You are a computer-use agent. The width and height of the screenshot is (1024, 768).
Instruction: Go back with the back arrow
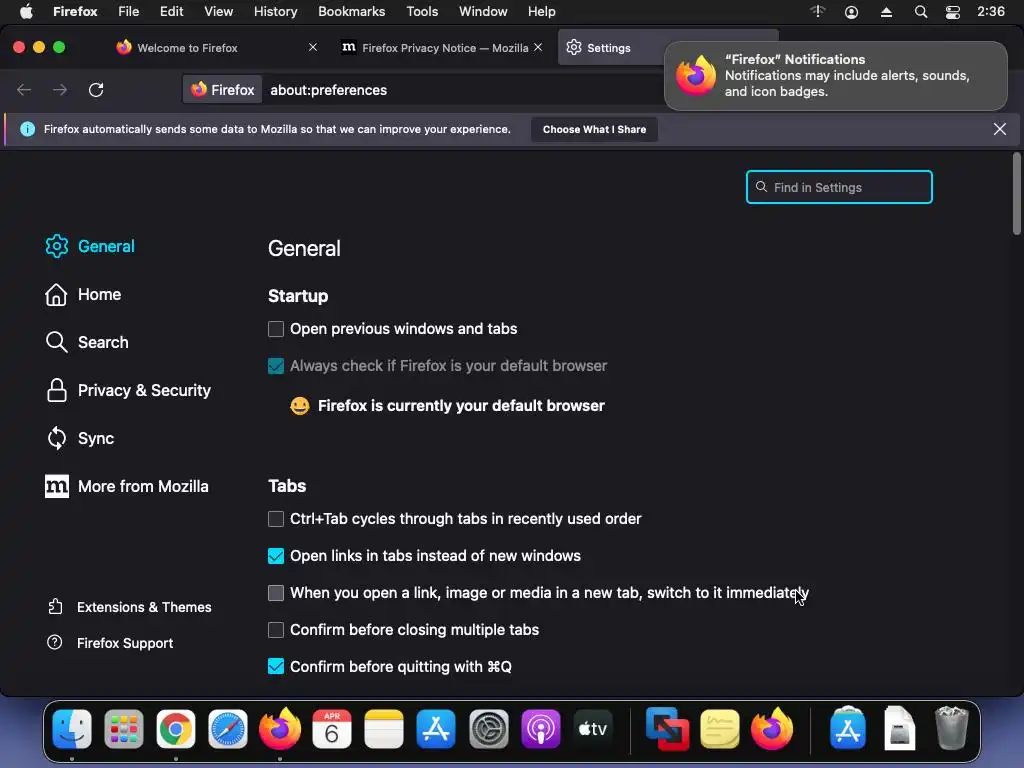[24, 90]
